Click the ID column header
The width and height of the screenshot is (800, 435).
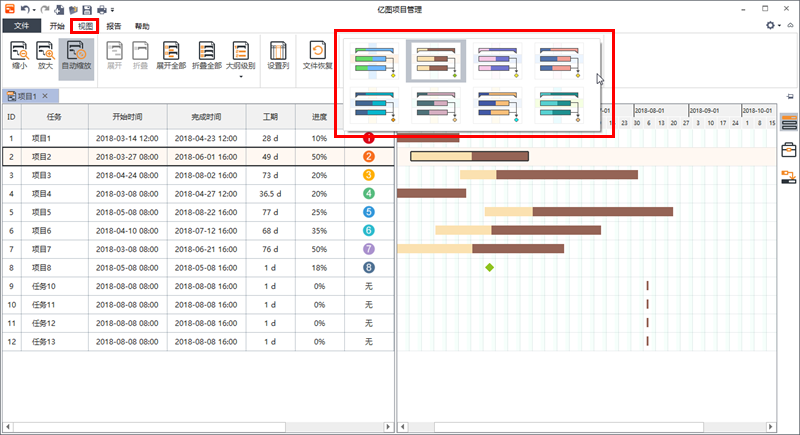[11, 117]
